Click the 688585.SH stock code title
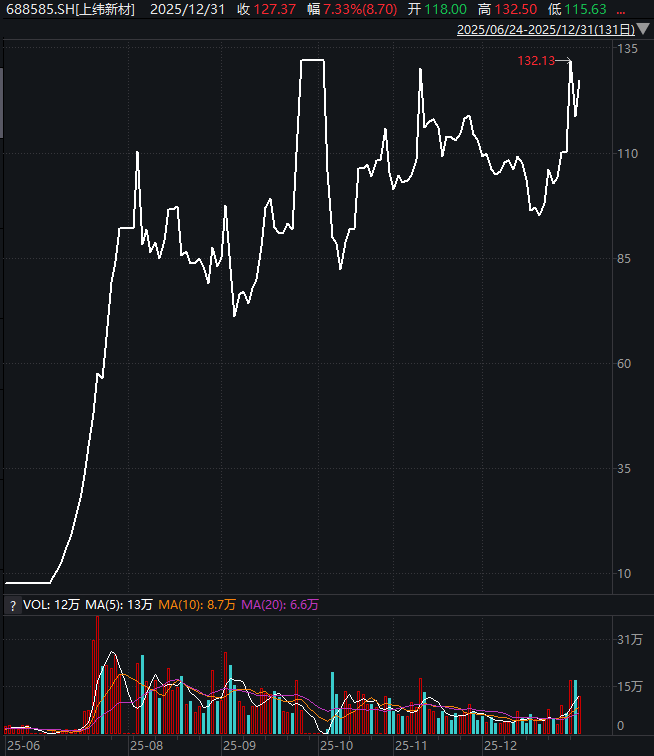654x756 pixels. click(x=70, y=9)
